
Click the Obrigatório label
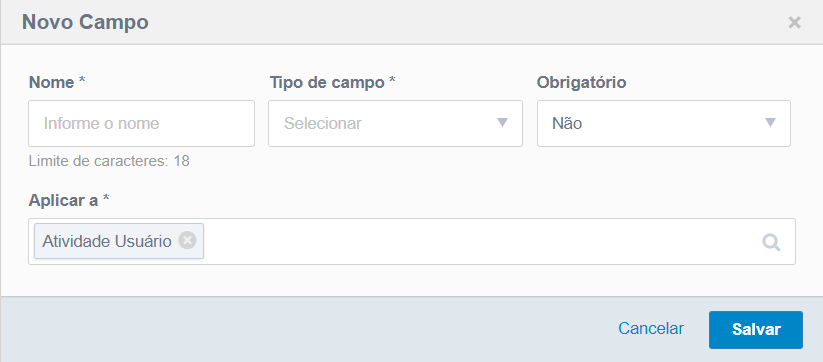point(581,82)
